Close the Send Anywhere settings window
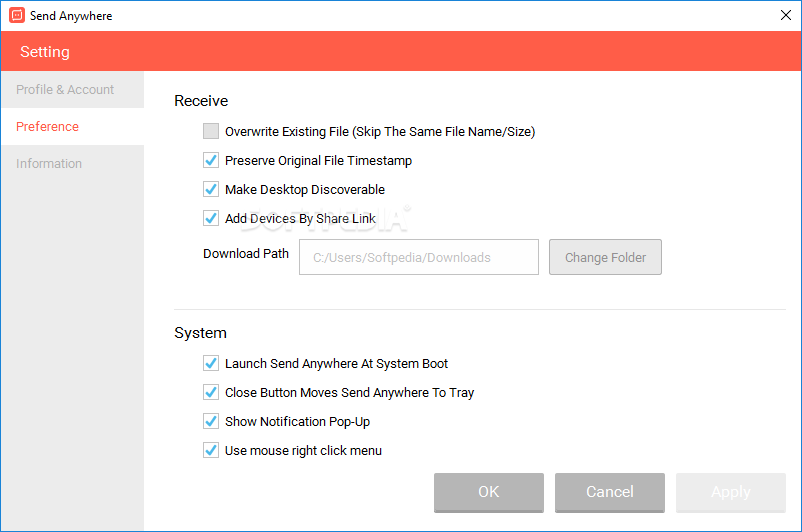 tap(786, 15)
